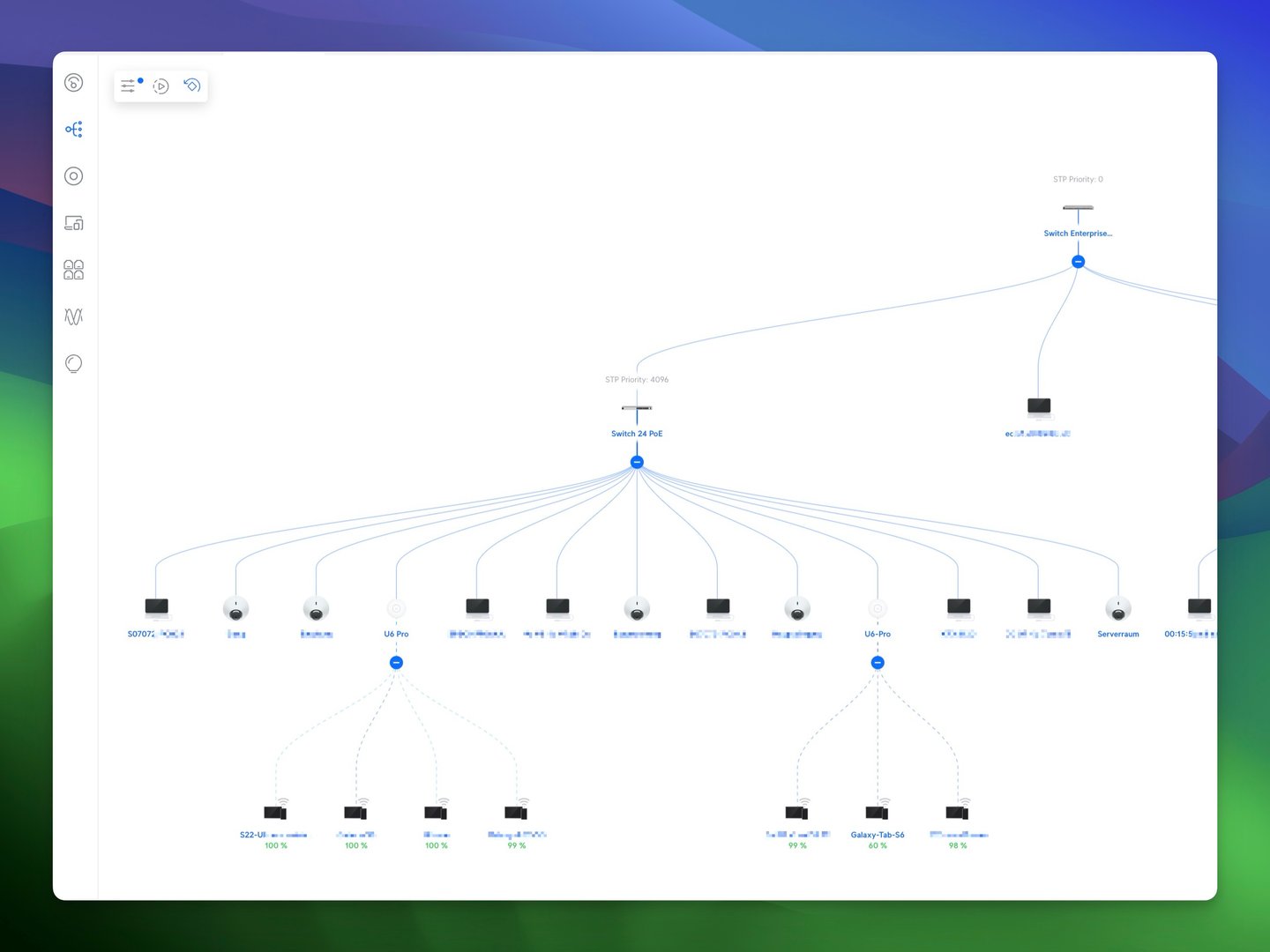Collapse the U6-Pro access point clients
This screenshot has width=1270, height=952.
[878, 662]
